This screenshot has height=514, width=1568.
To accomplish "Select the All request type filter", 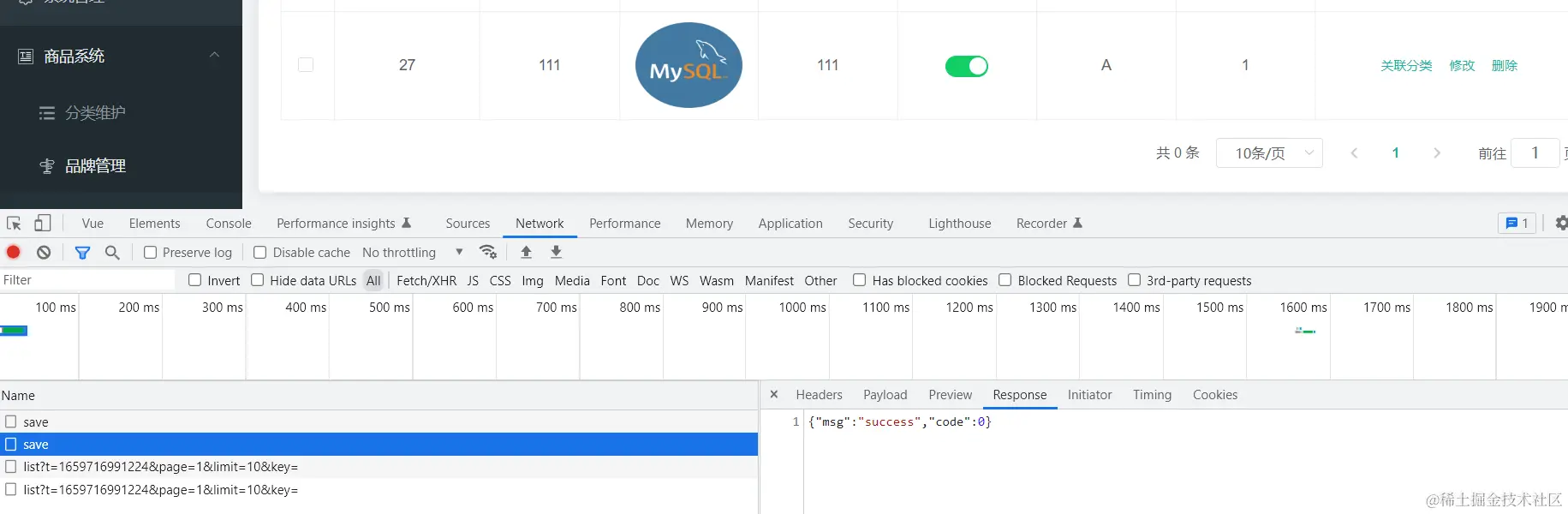I will (373, 281).
